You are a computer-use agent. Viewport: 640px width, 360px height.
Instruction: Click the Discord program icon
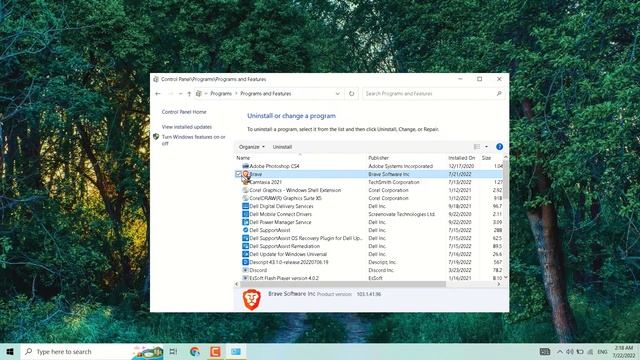[x=245, y=270]
